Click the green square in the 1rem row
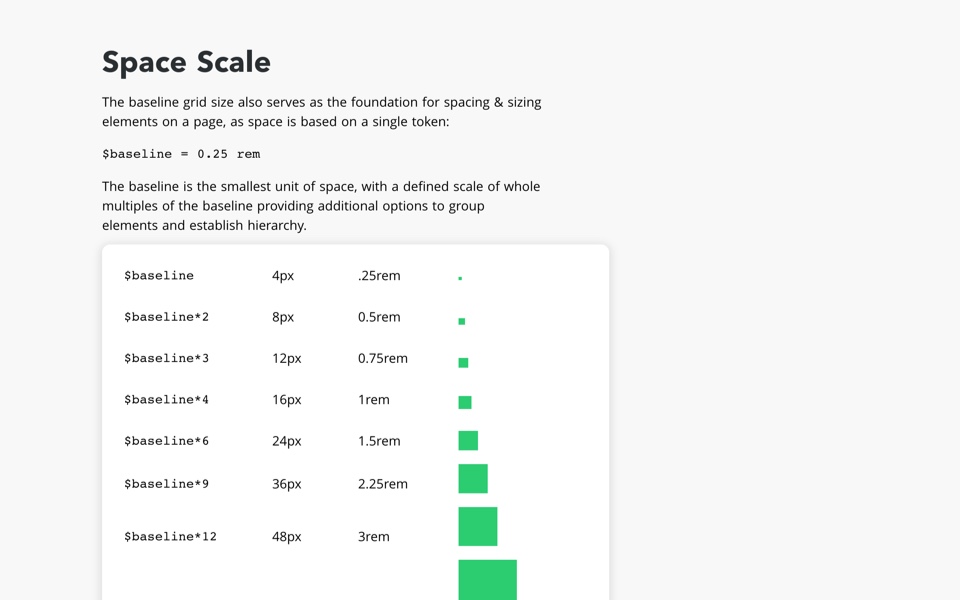 465,402
